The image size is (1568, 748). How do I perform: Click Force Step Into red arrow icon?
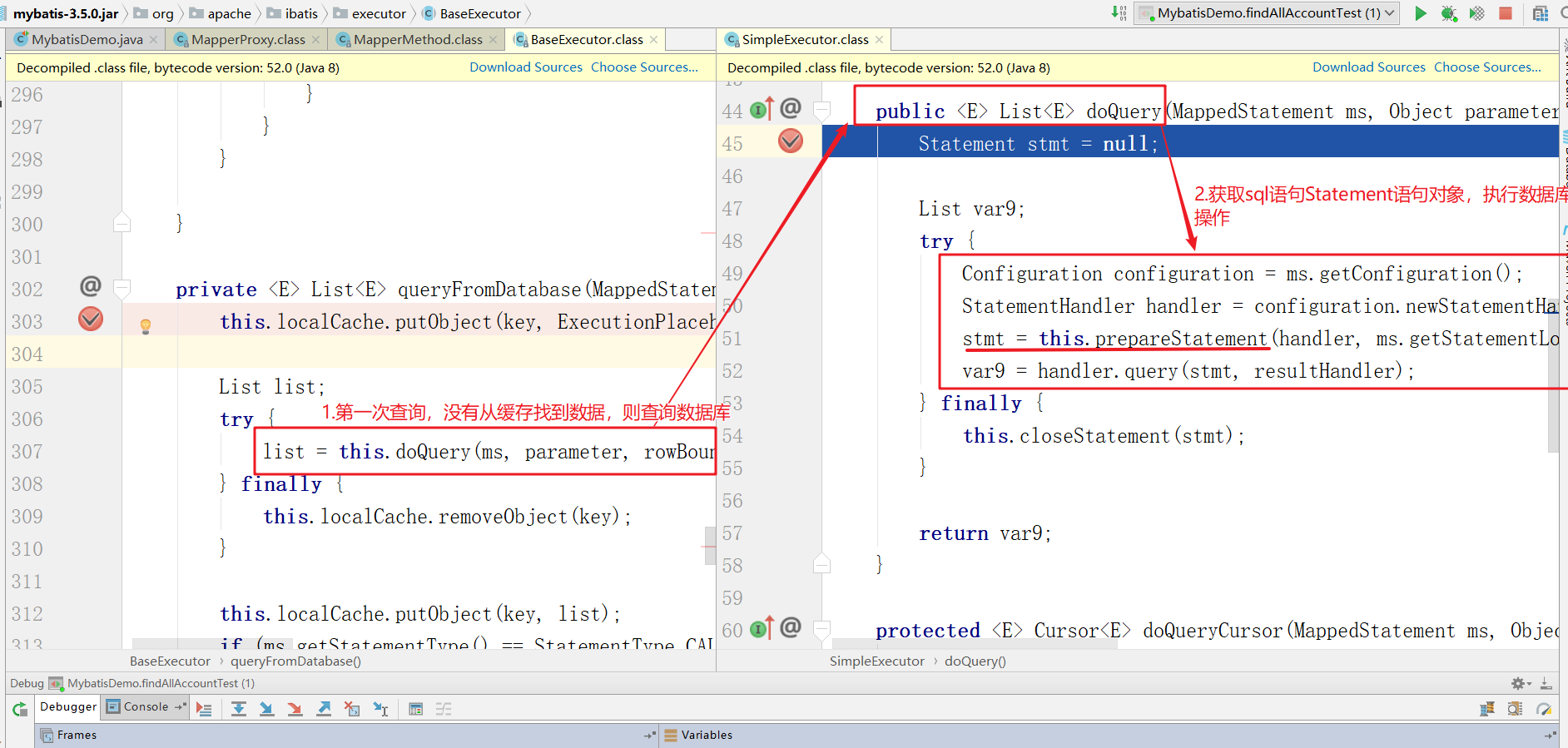295,709
